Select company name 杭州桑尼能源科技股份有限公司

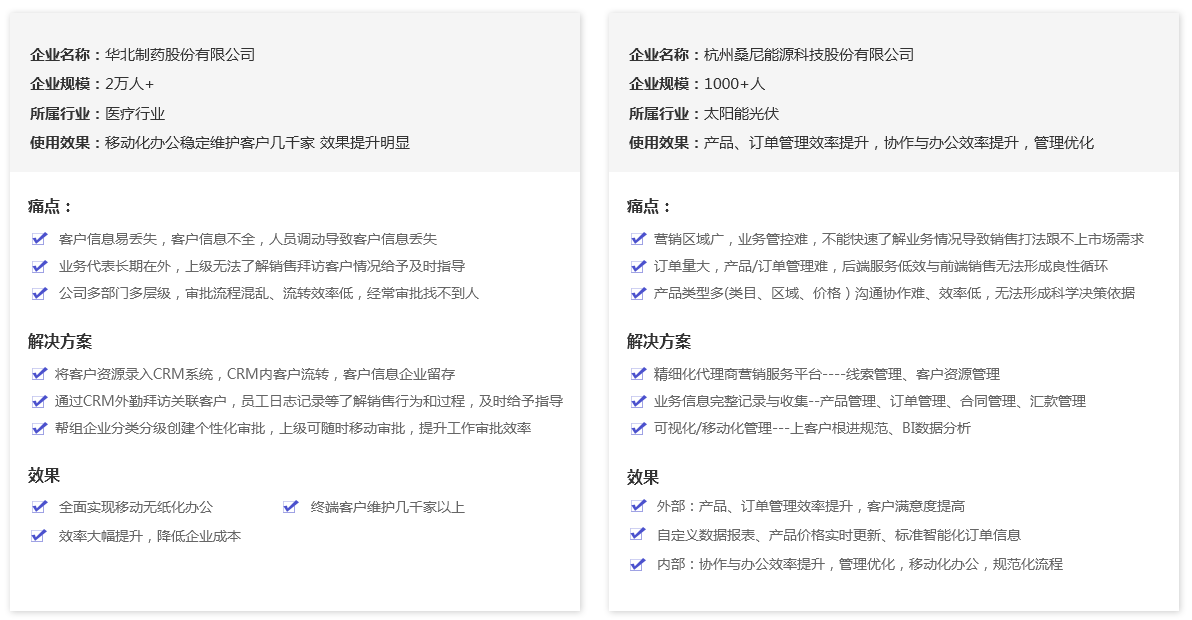(x=809, y=55)
